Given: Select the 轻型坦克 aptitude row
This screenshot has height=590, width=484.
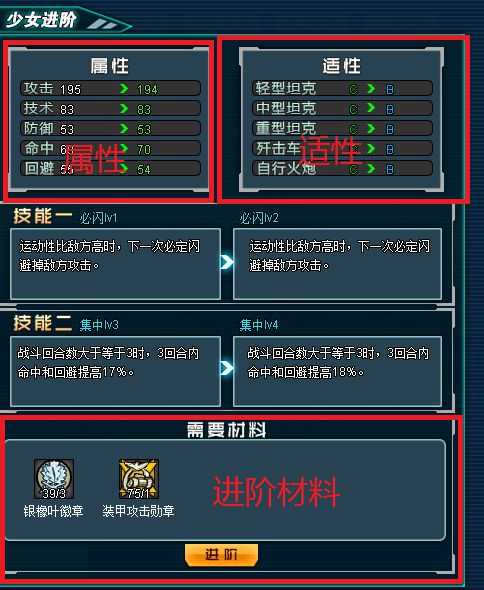Looking at the screenshot, I should pos(342,89).
